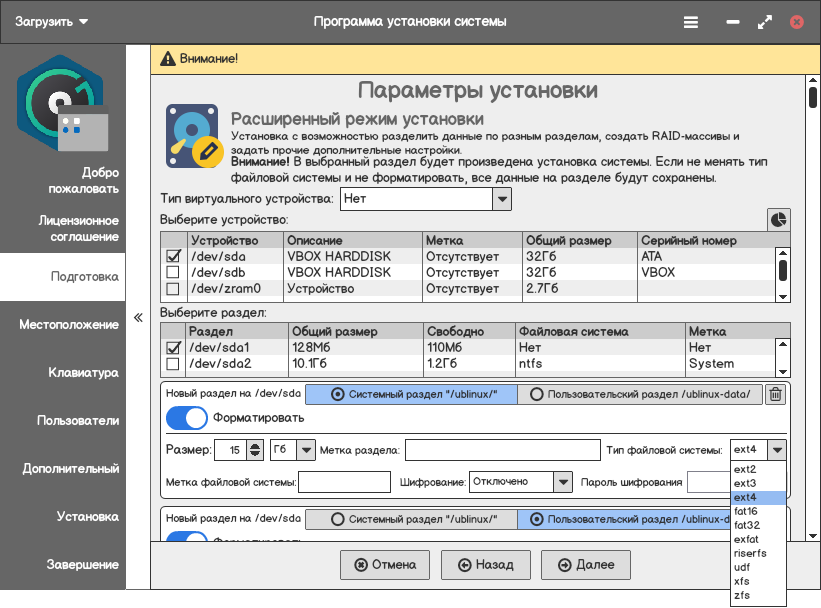The image size is (821, 608).
Task: Delete the new system partition with trash icon
Action: point(775,394)
